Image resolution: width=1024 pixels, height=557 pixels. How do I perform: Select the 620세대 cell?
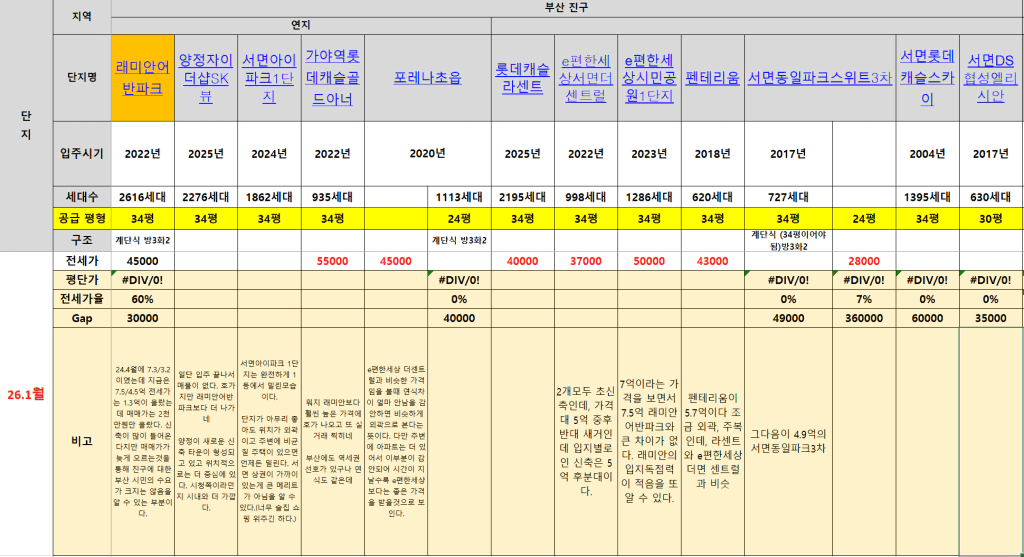point(712,197)
